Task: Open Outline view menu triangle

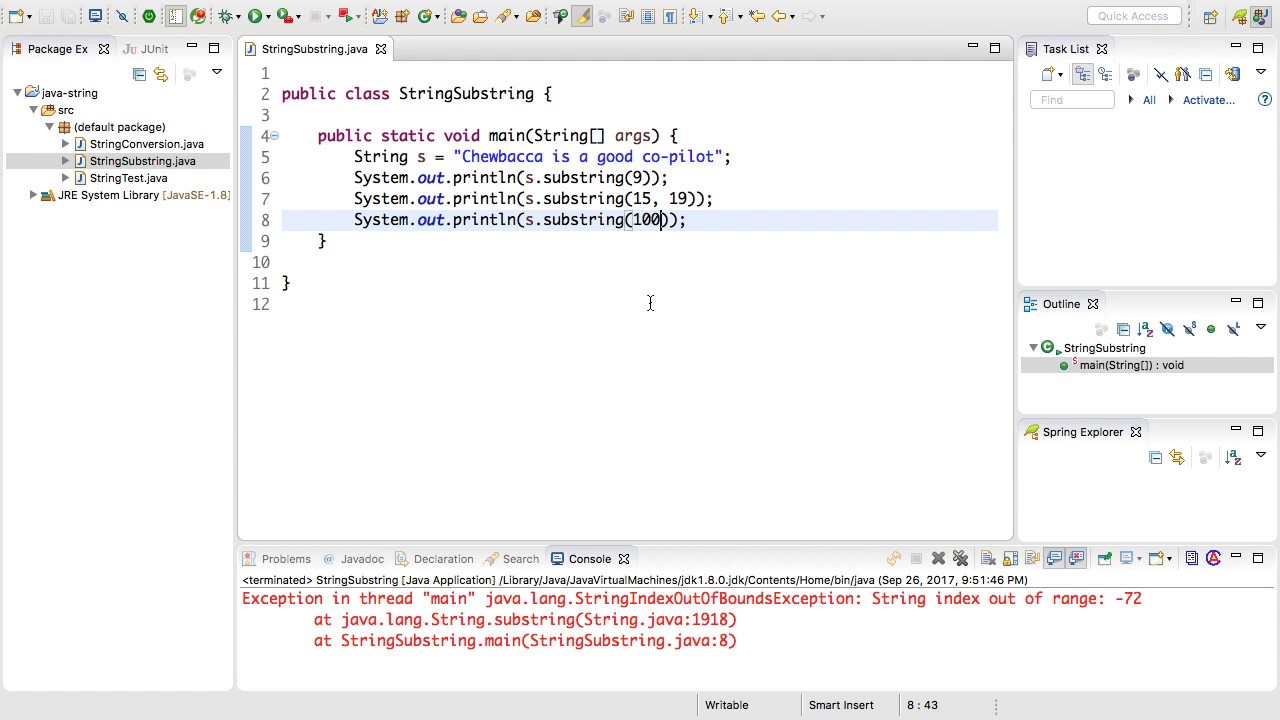Action: (x=1260, y=327)
